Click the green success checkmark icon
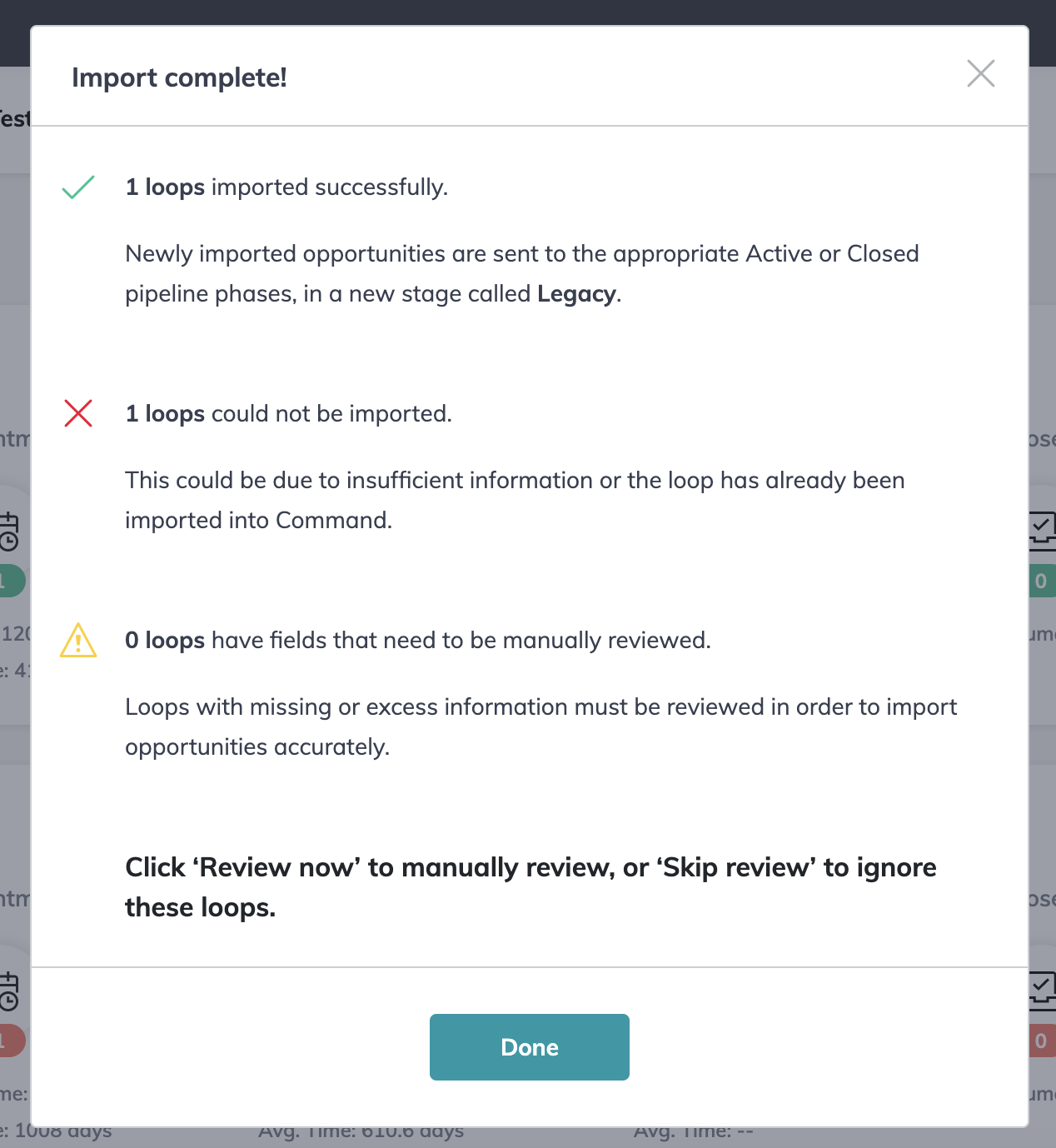Screen dimensions: 1056x1148 click(79, 188)
